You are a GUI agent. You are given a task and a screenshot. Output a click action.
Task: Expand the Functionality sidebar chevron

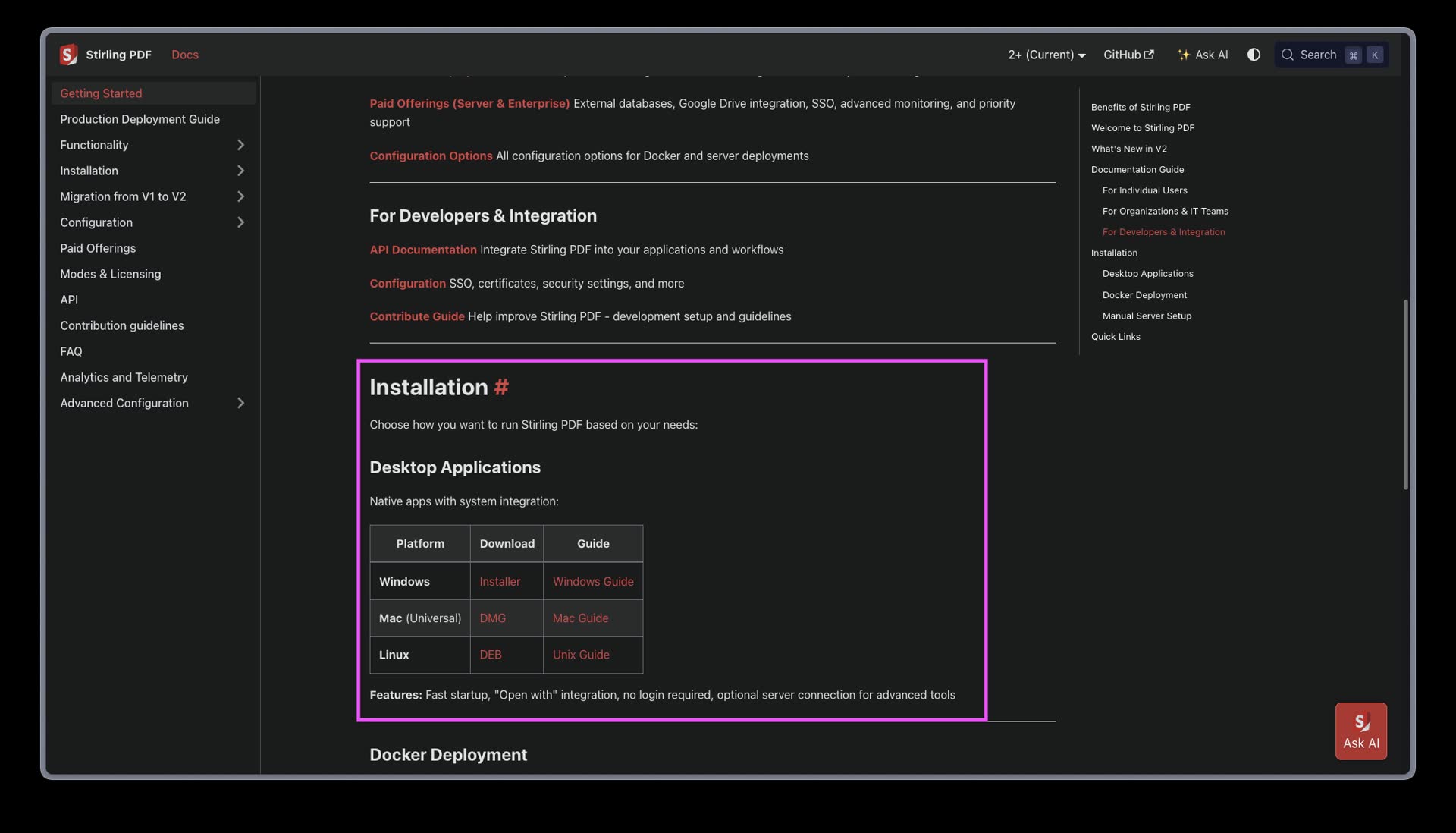pyautogui.click(x=240, y=145)
